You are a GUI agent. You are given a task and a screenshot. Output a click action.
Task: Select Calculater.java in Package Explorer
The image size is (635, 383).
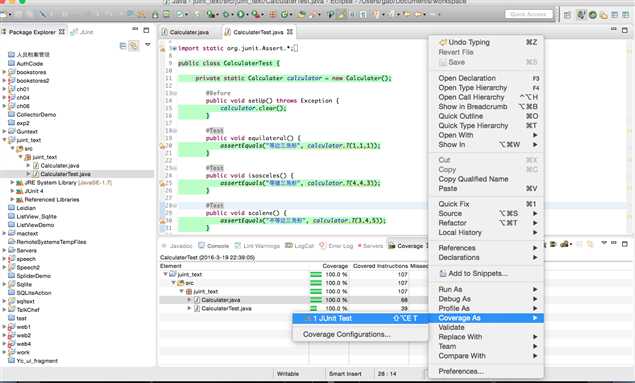60,166
